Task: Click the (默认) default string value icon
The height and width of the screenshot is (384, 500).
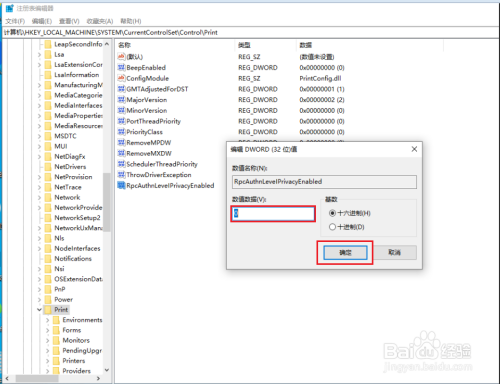Action: click(x=121, y=57)
